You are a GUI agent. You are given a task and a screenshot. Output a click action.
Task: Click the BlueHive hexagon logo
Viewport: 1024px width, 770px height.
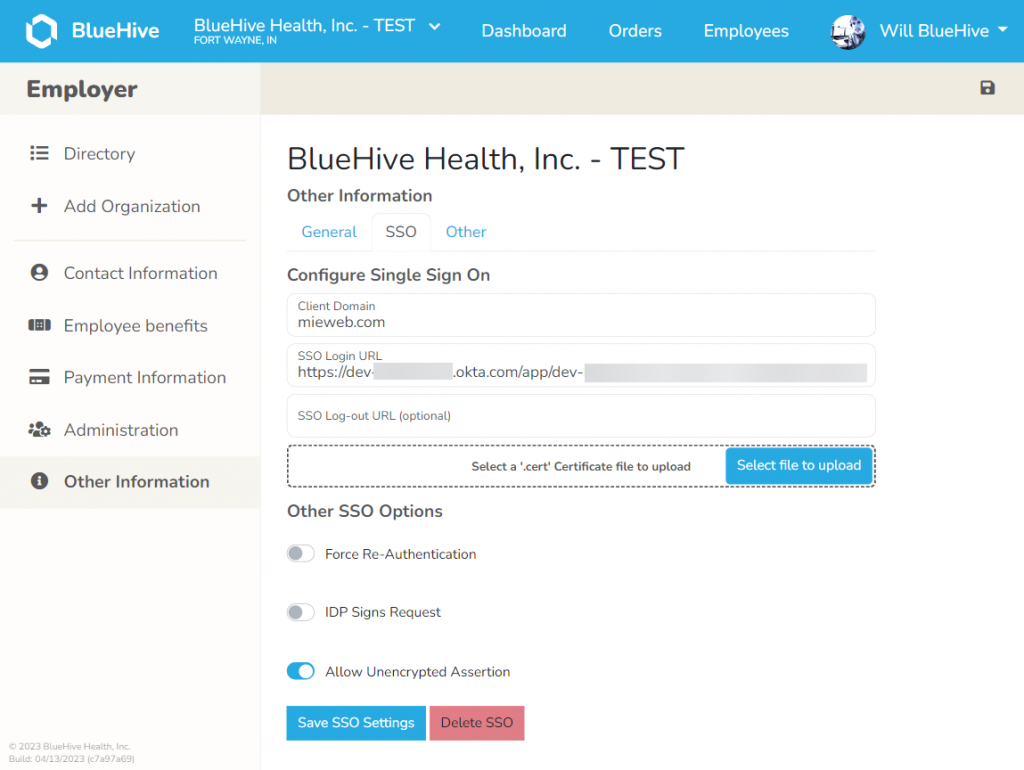point(40,30)
